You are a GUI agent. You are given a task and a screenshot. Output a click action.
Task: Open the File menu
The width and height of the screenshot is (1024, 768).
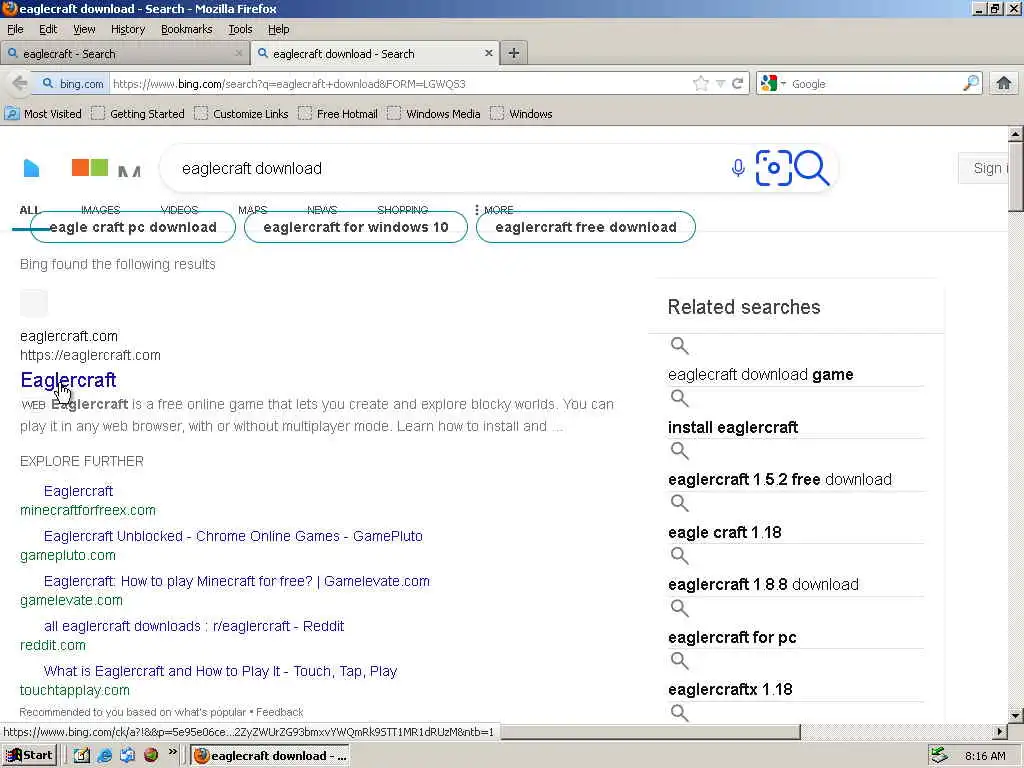(15, 29)
